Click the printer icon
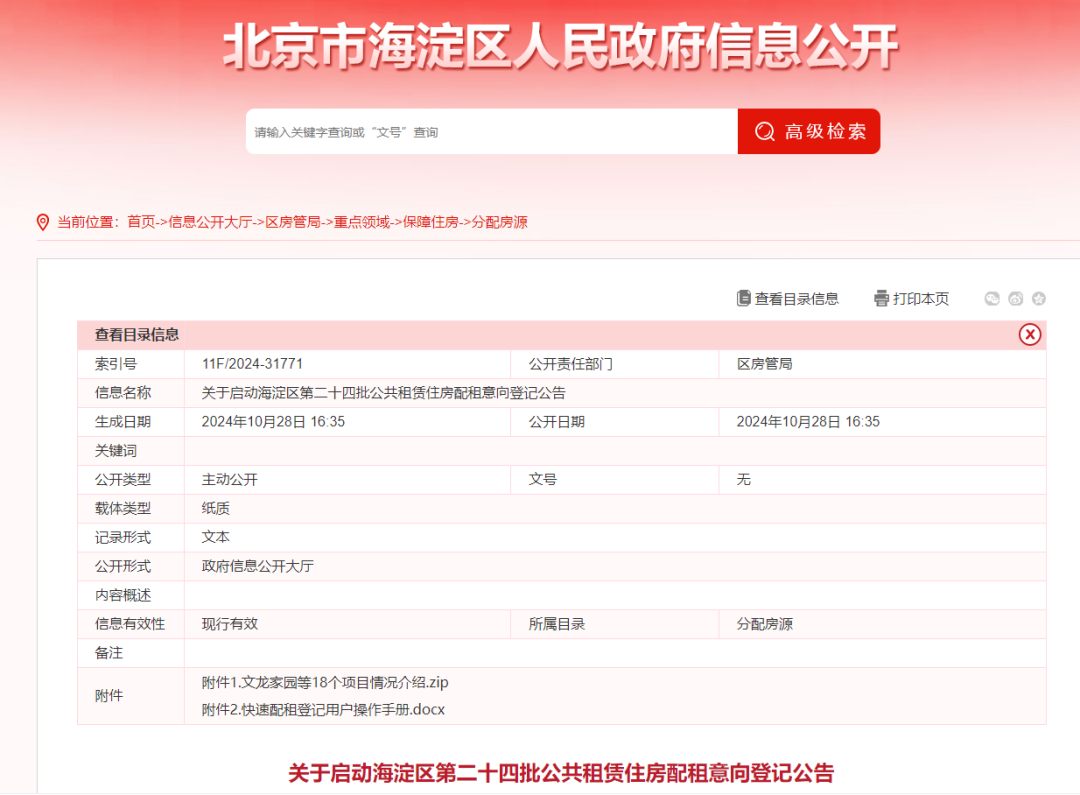Screen dimensions: 1080x795 pos(881,298)
